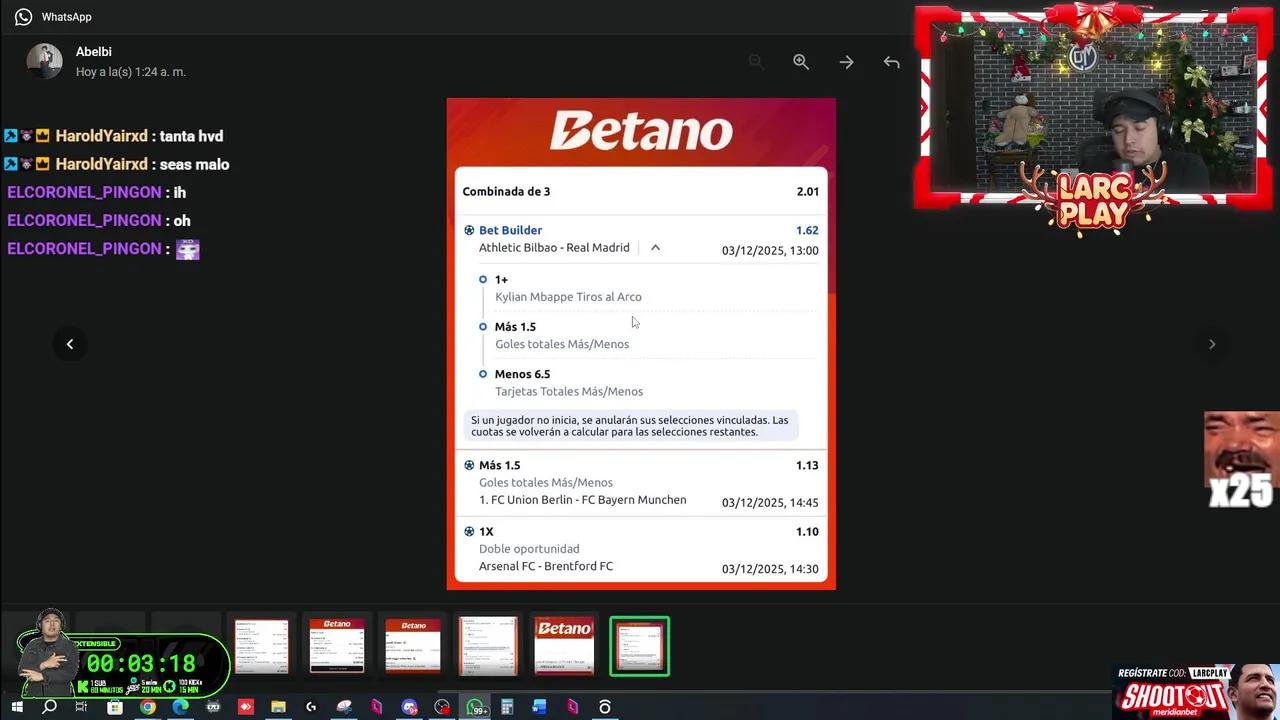Click the 'Bet Builder' label

click(510, 230)
